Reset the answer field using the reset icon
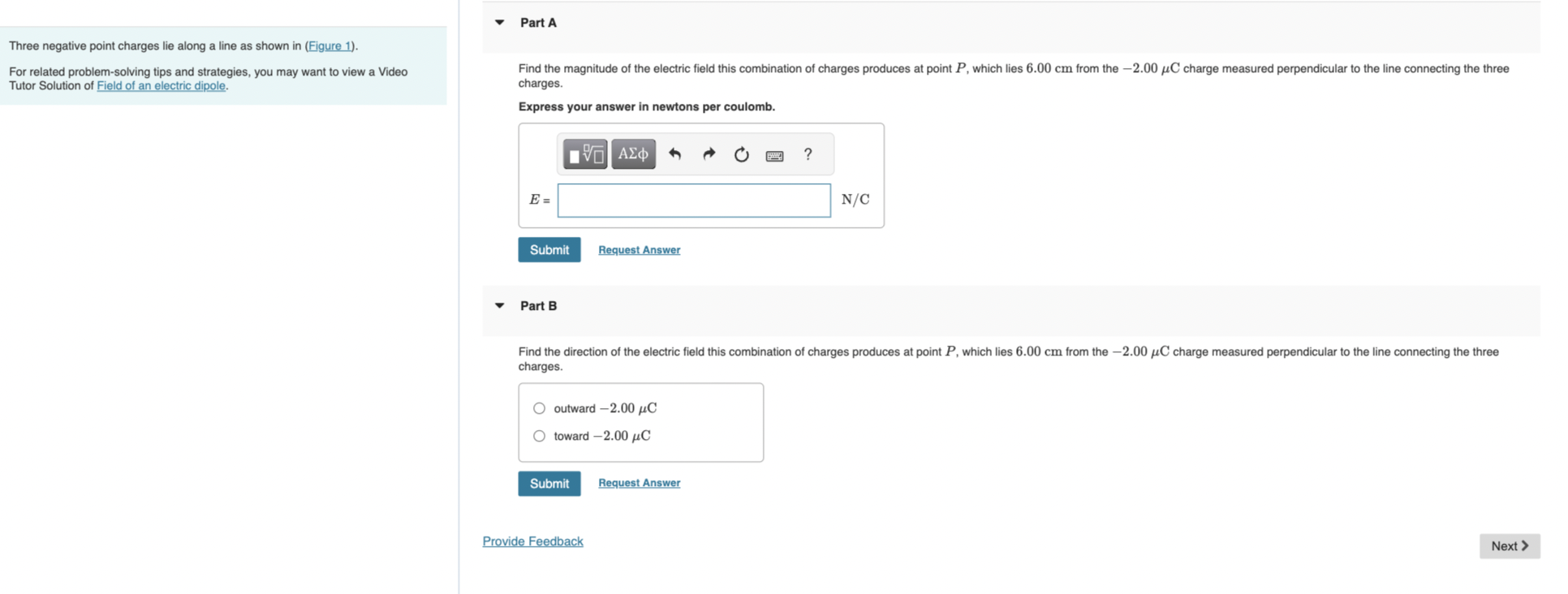The image size is (1568, 594). pyautogui.click(x=741, y=154)
